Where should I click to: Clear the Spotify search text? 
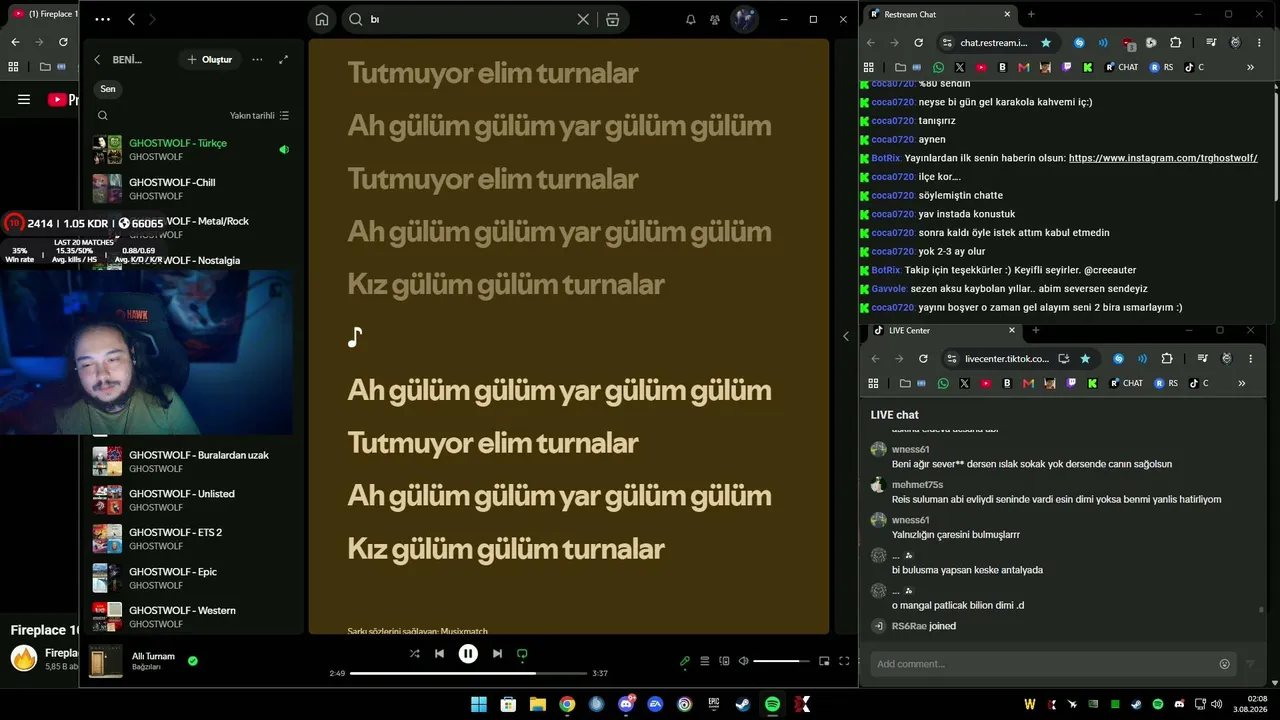point(583,19)
